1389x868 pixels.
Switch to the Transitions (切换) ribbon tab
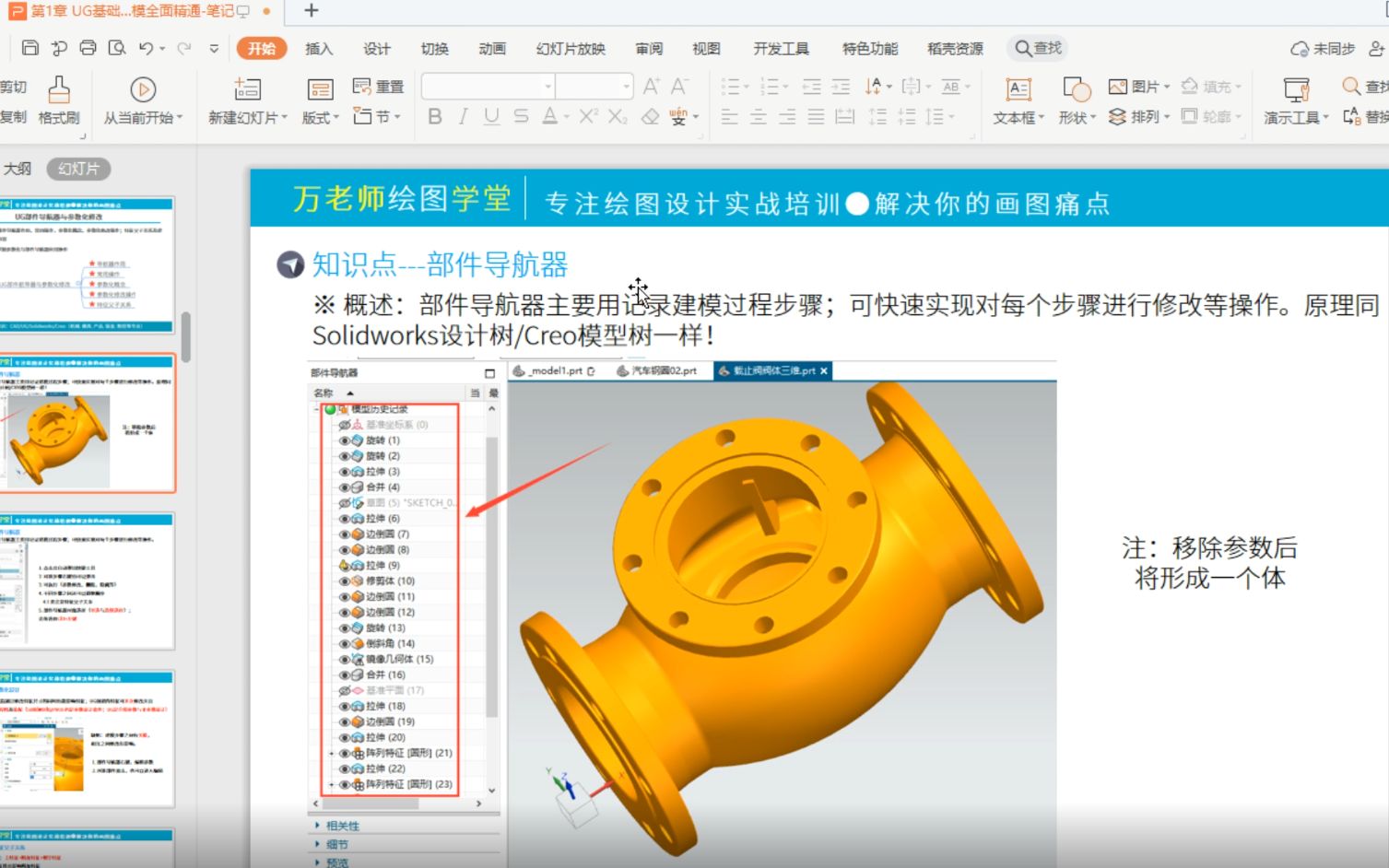tap(434, 49)
